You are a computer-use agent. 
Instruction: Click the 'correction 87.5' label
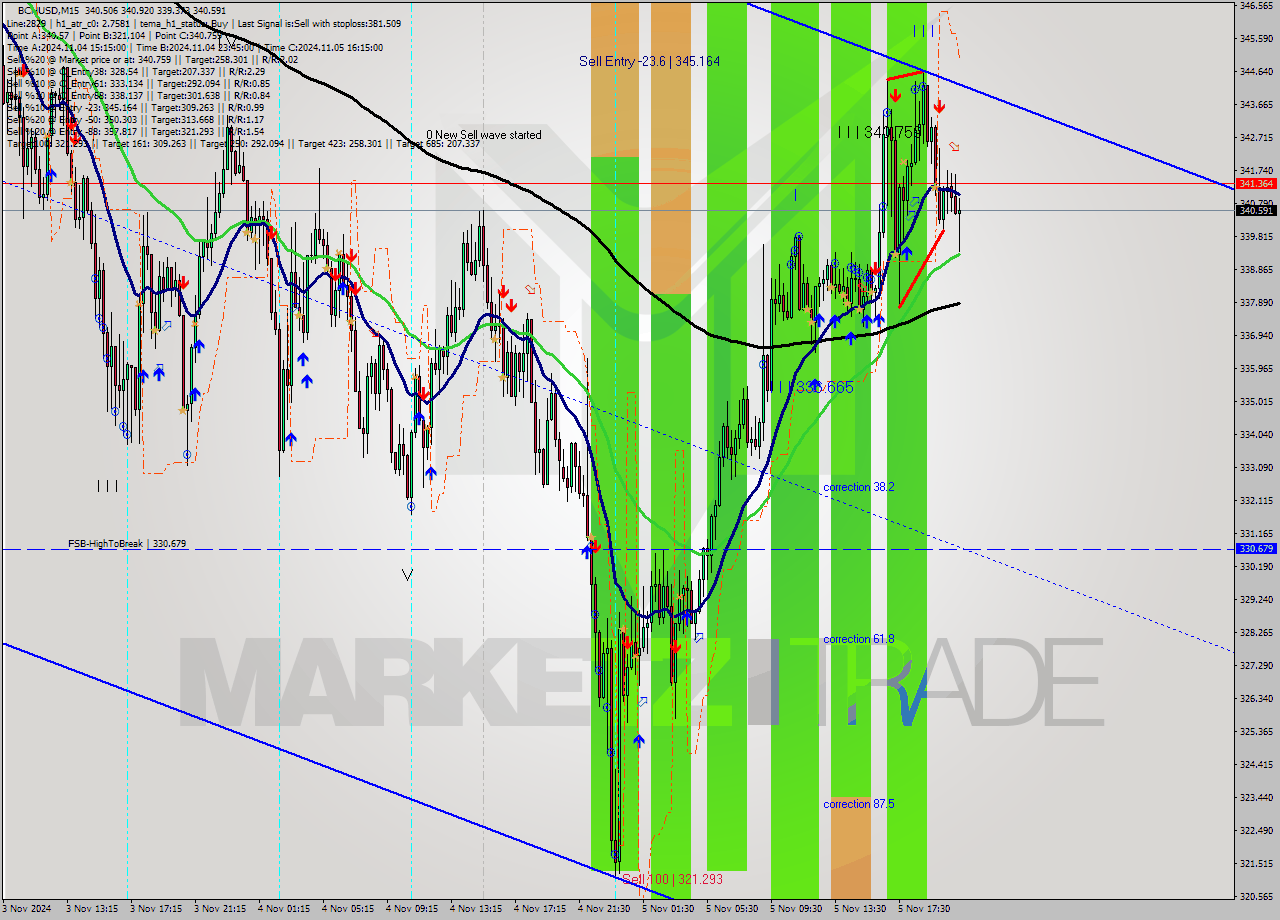tap(858, 804)
